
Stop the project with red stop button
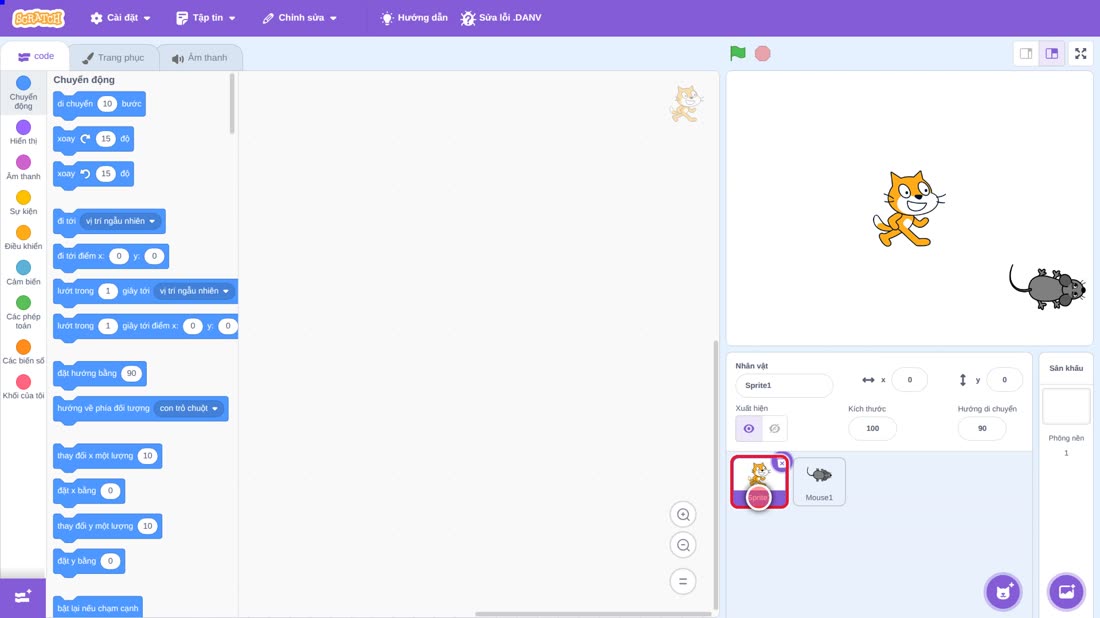point(763,53)
